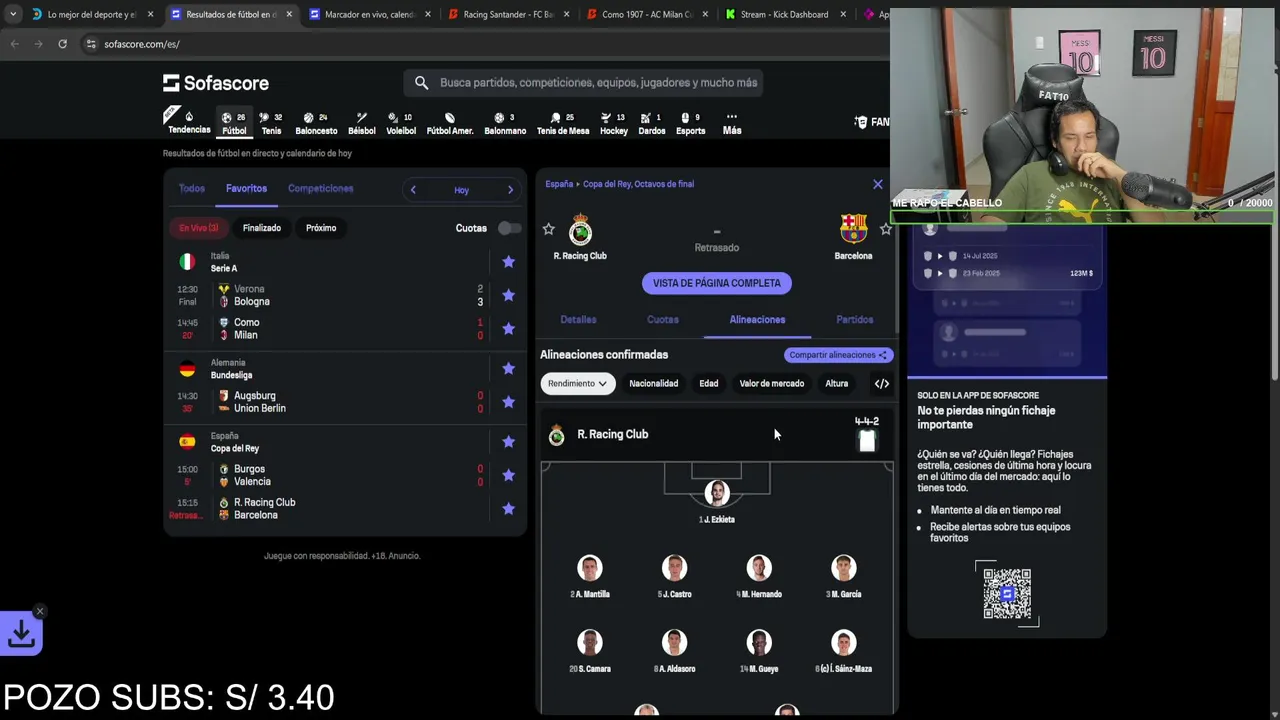Switch to the Detalles tab
The height and width of the screenshot is (720, 1280).
[x=578, y=320]
